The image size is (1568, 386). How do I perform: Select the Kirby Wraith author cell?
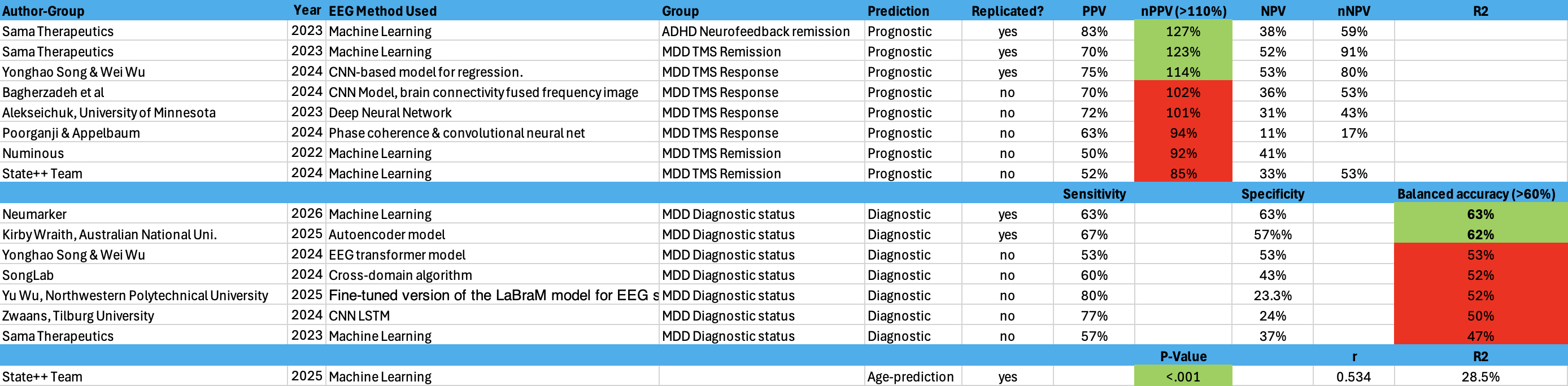click(110, 235)
